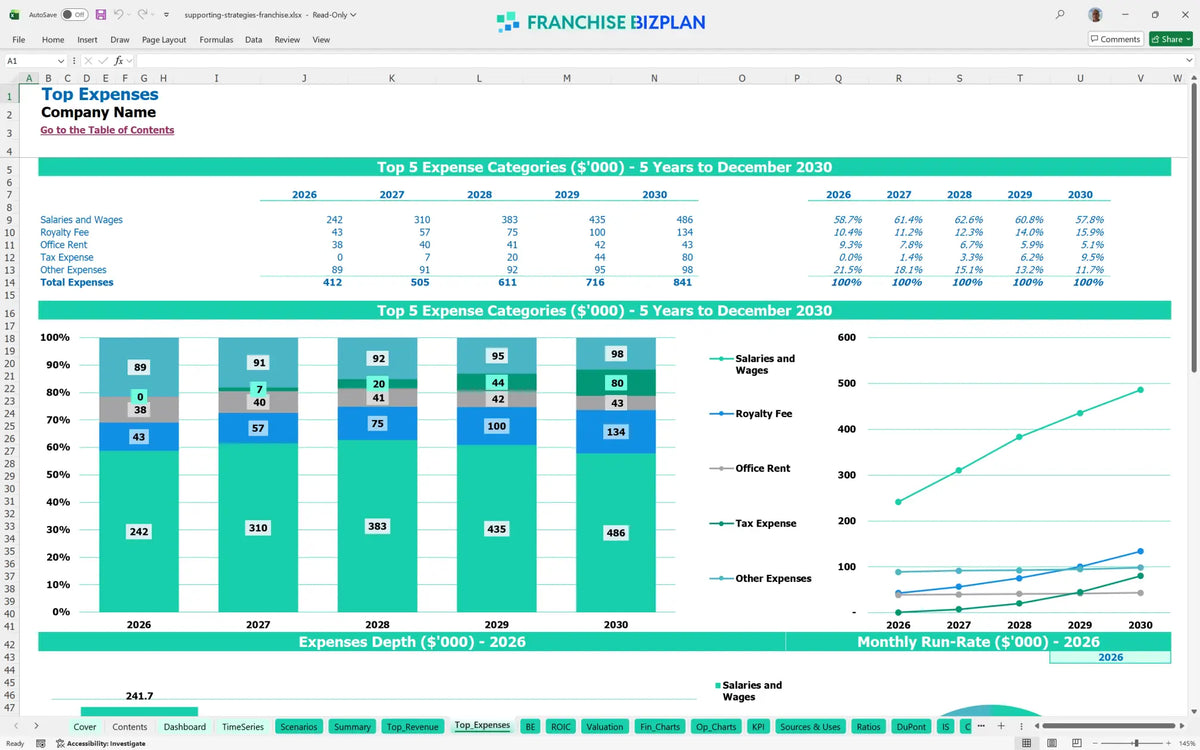Switch to the DuPont sheet tab

(911, 727)
